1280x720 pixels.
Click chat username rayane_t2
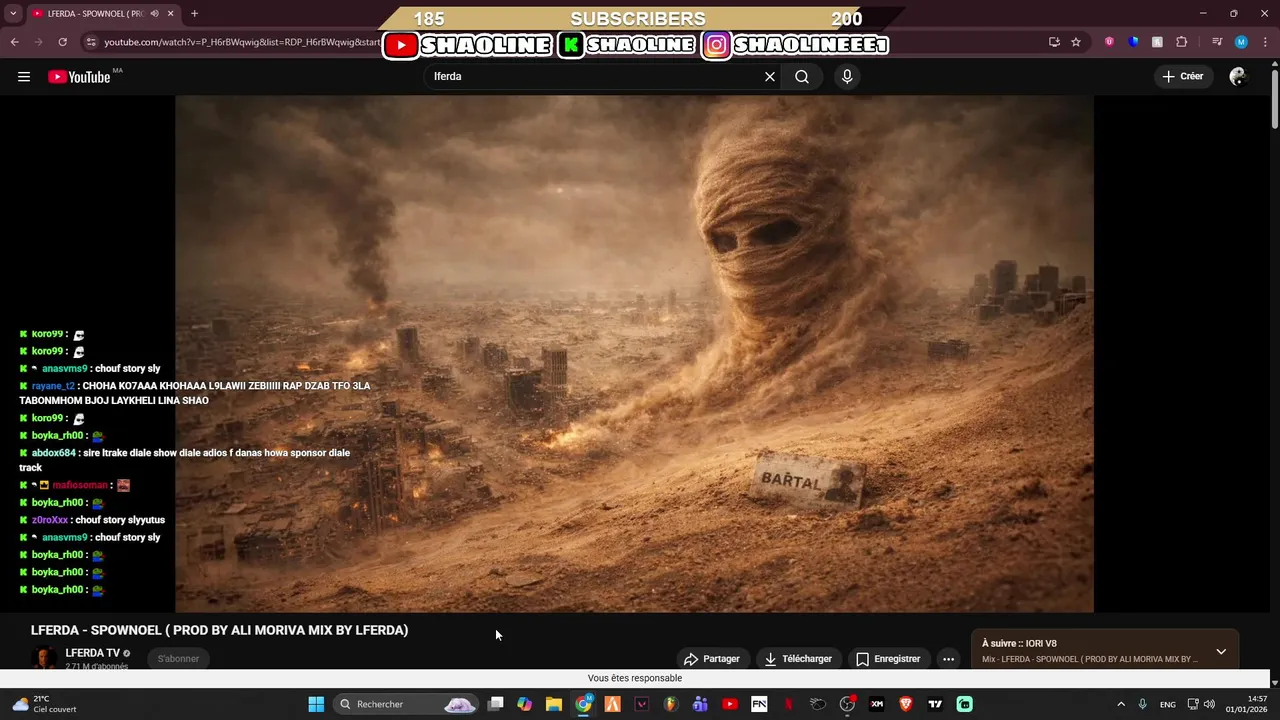[53, 386]
